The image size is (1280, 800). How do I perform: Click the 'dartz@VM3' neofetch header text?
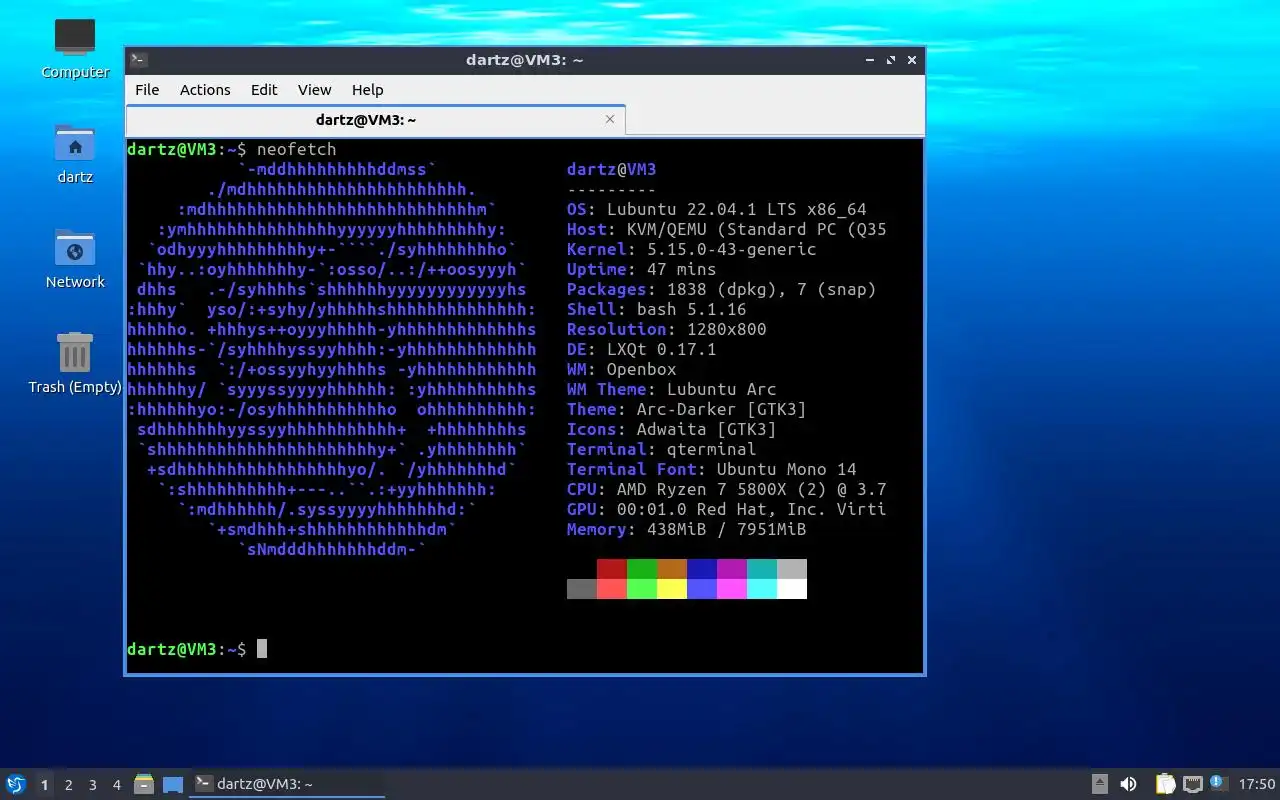(x=612, y=169)
